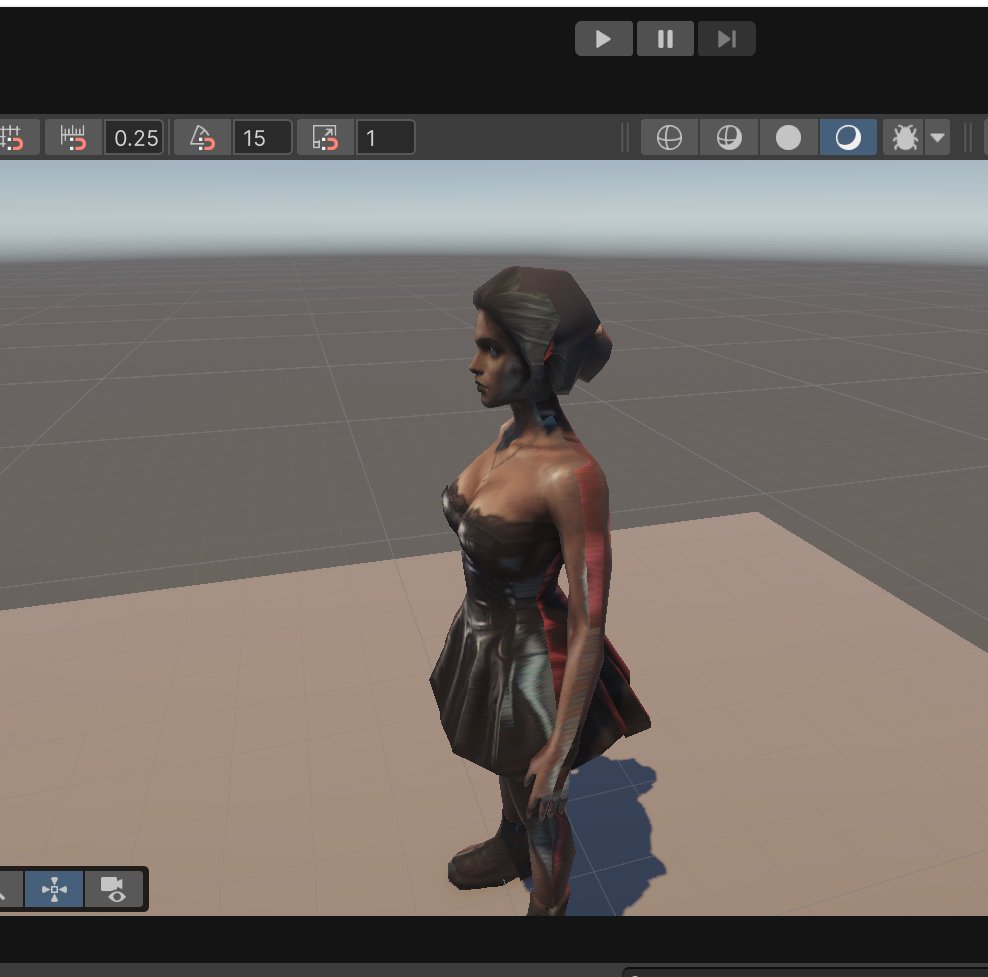988x977 pixels.
Task: Toggle grid snapping magnet icon
Action: coord(14,137)
